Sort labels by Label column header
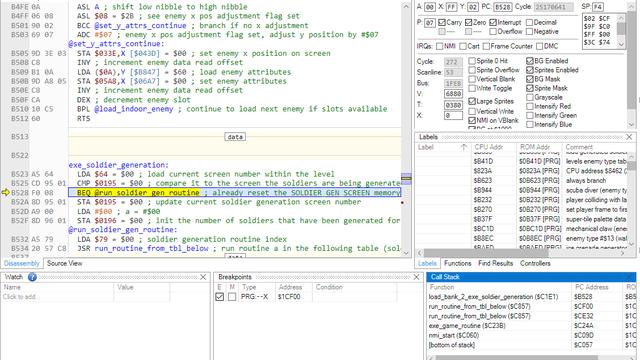640x360 pixels. [443, 147]
